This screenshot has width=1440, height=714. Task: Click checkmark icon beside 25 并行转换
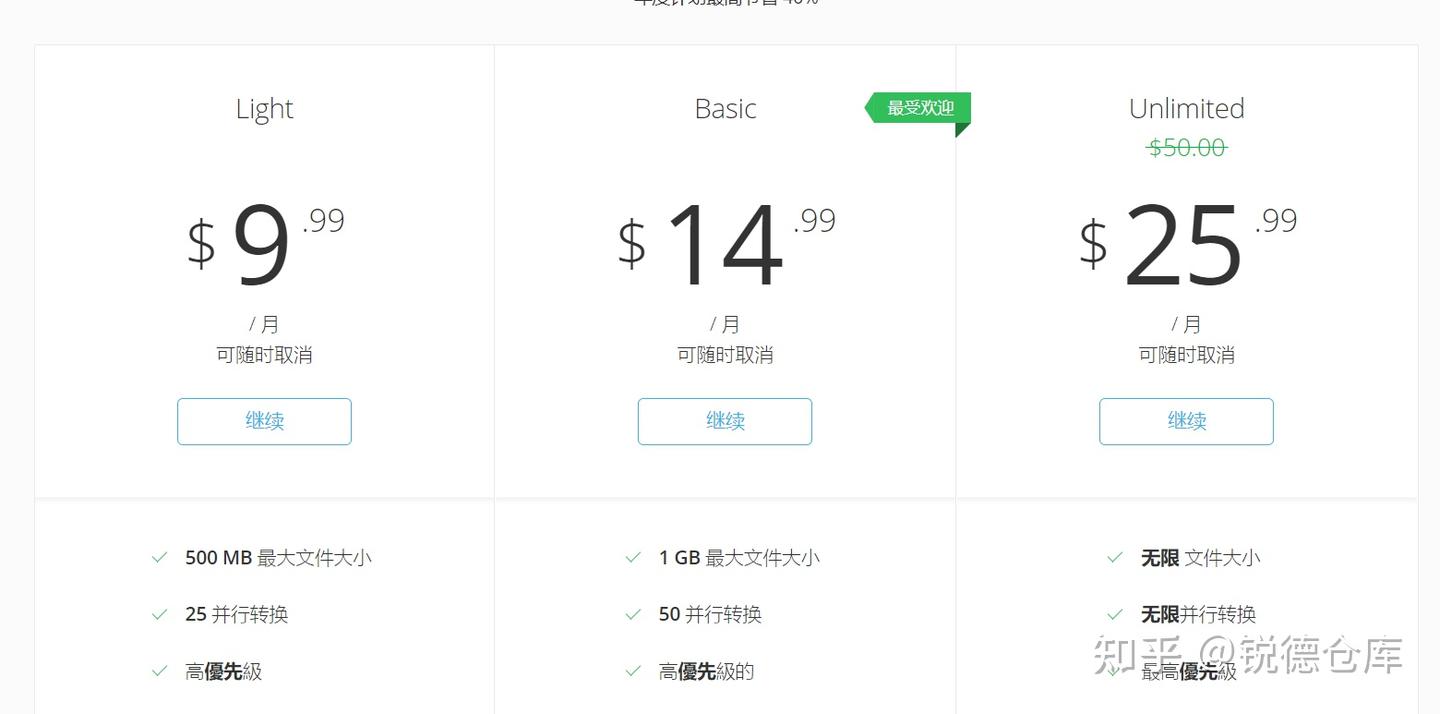[x=159, y=614]
